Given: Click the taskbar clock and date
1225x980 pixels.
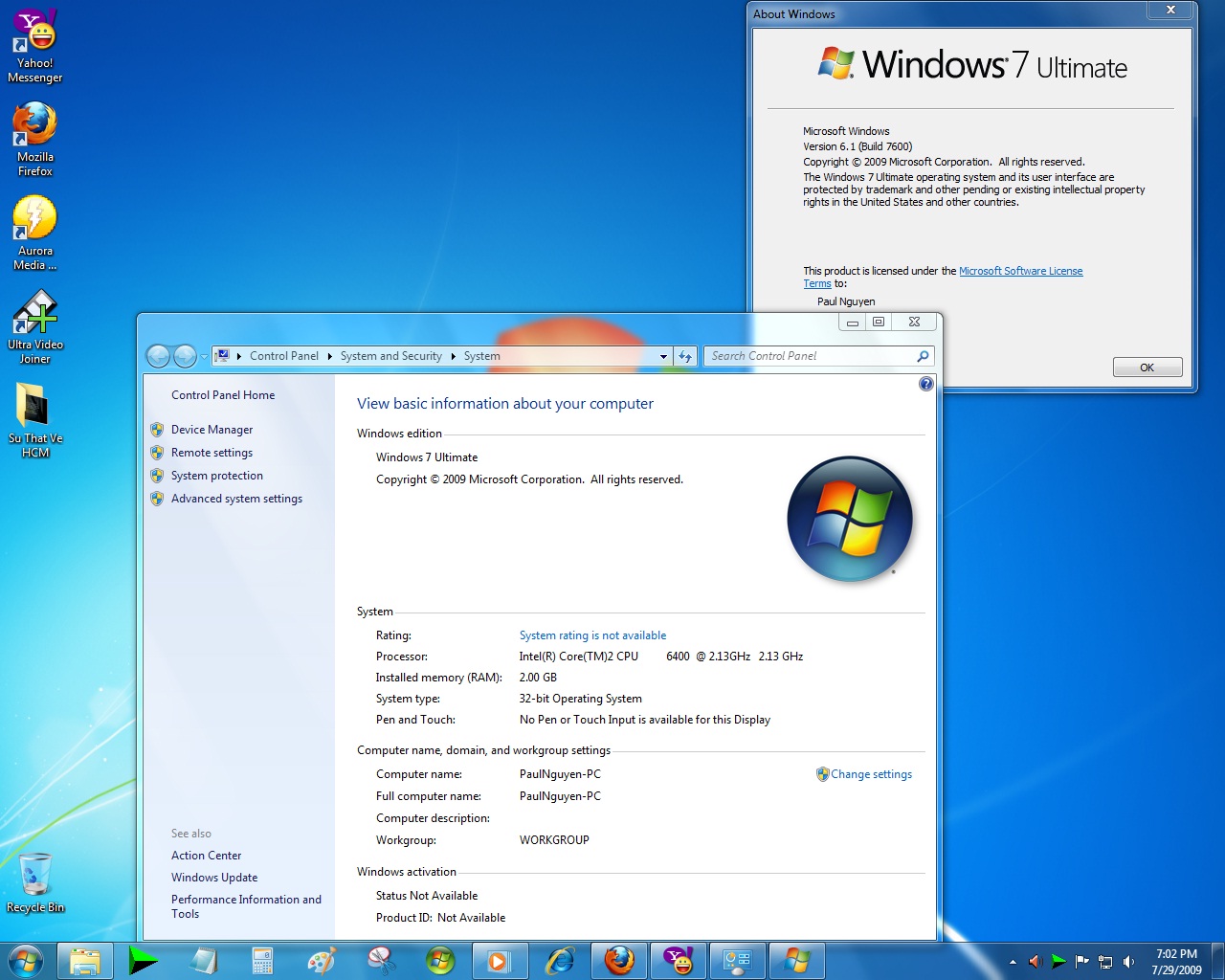Looking at the screenshot, I should (1176, 962).
